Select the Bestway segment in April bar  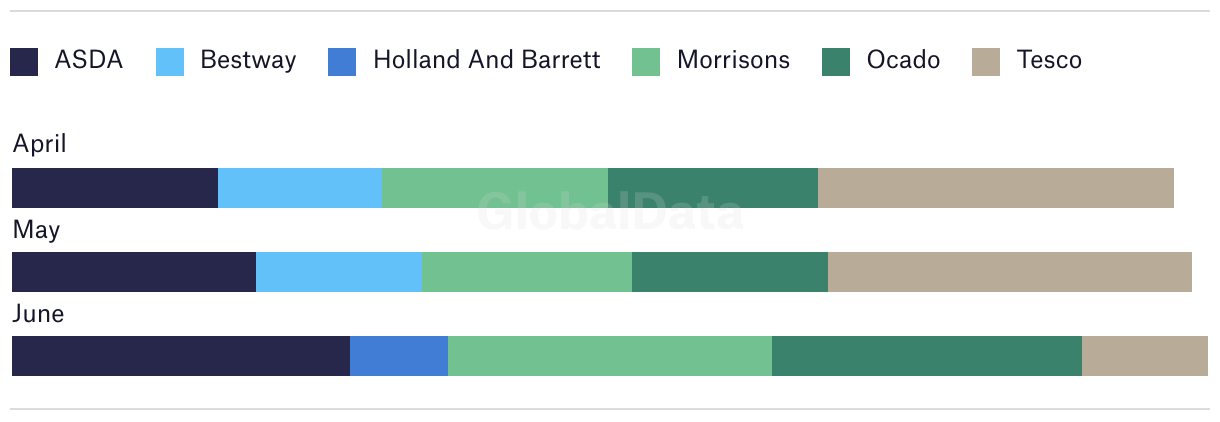(300, 188)
